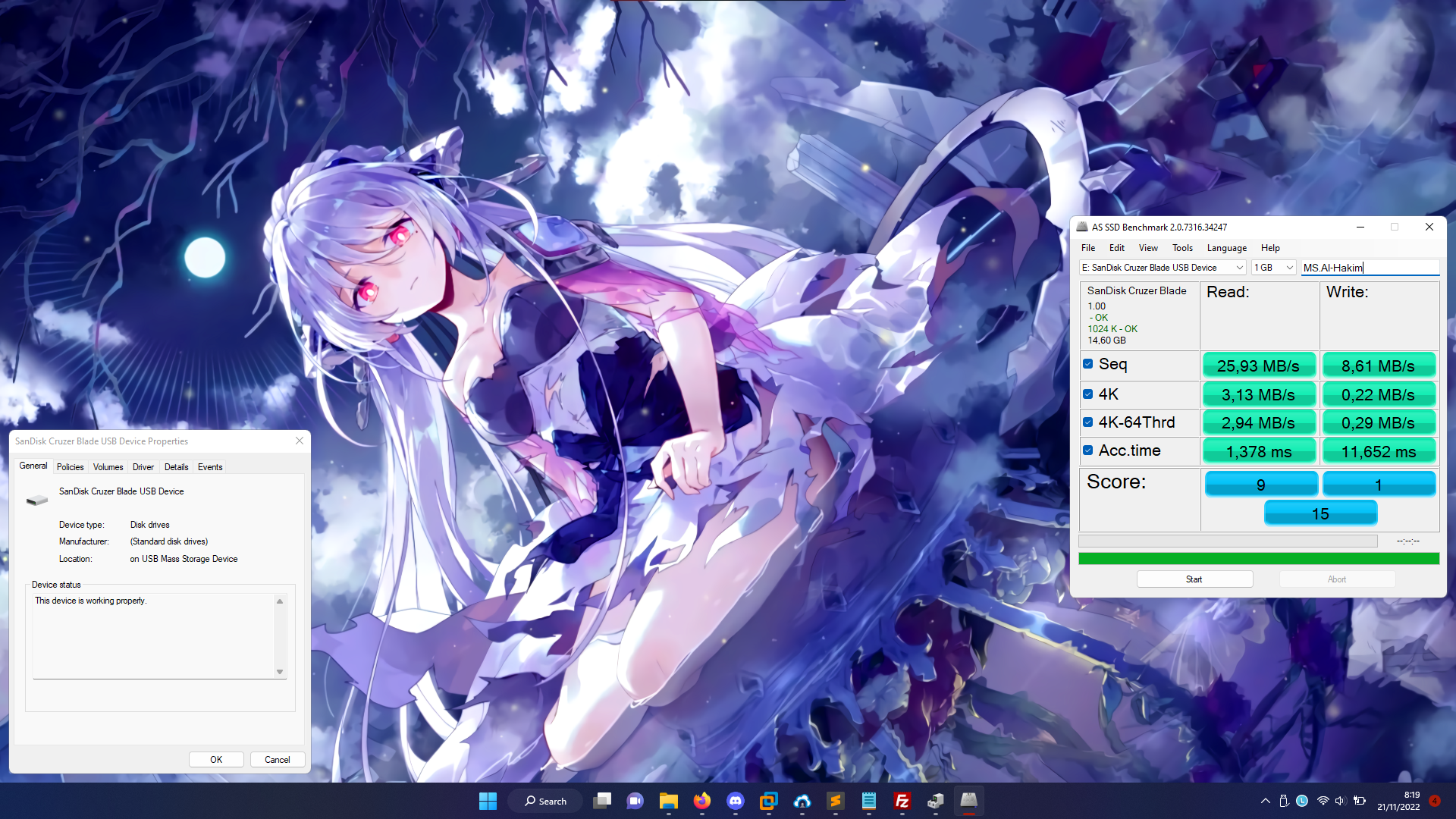
Task: Open the 1 GB test size dropdown
Action: point(1273,268)
